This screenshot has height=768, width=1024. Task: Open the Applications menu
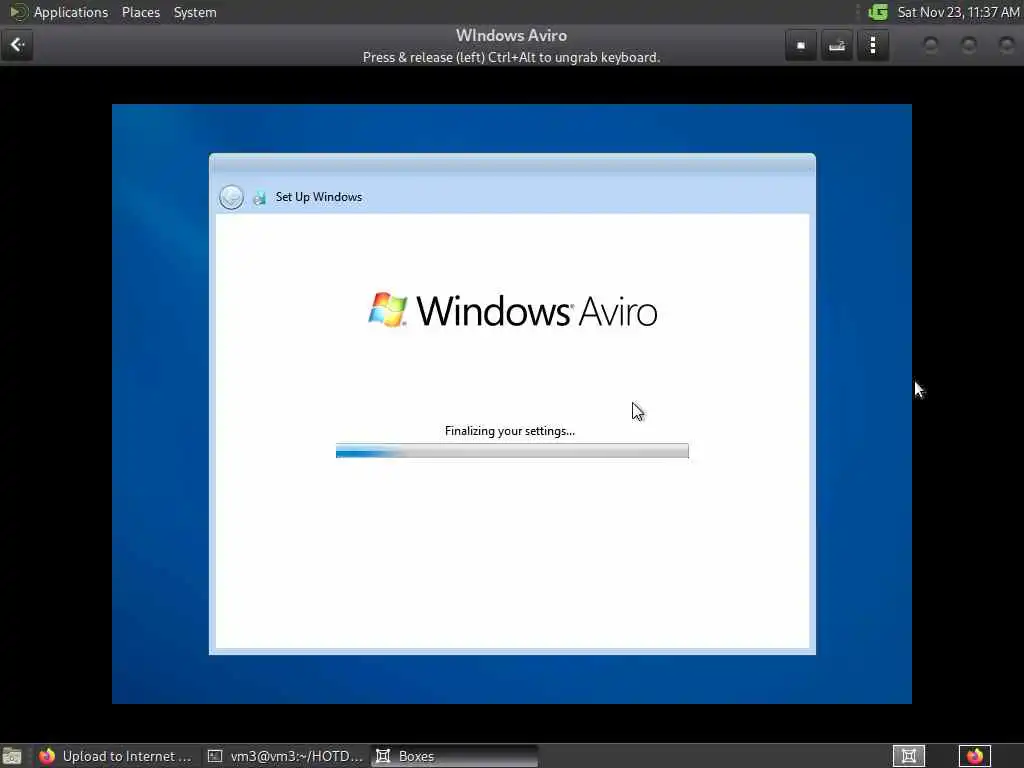71,12
